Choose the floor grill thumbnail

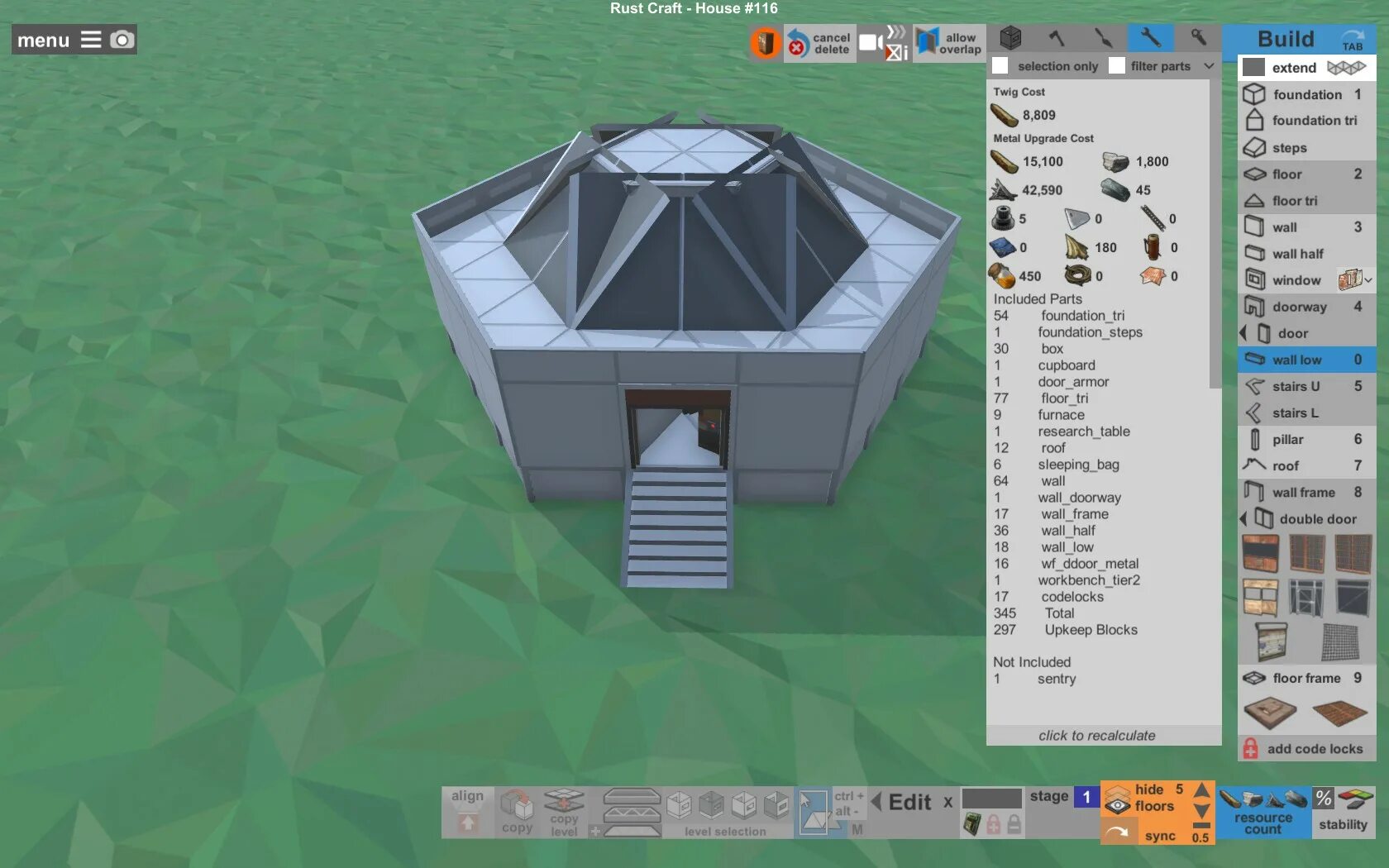coord(1339,712)
